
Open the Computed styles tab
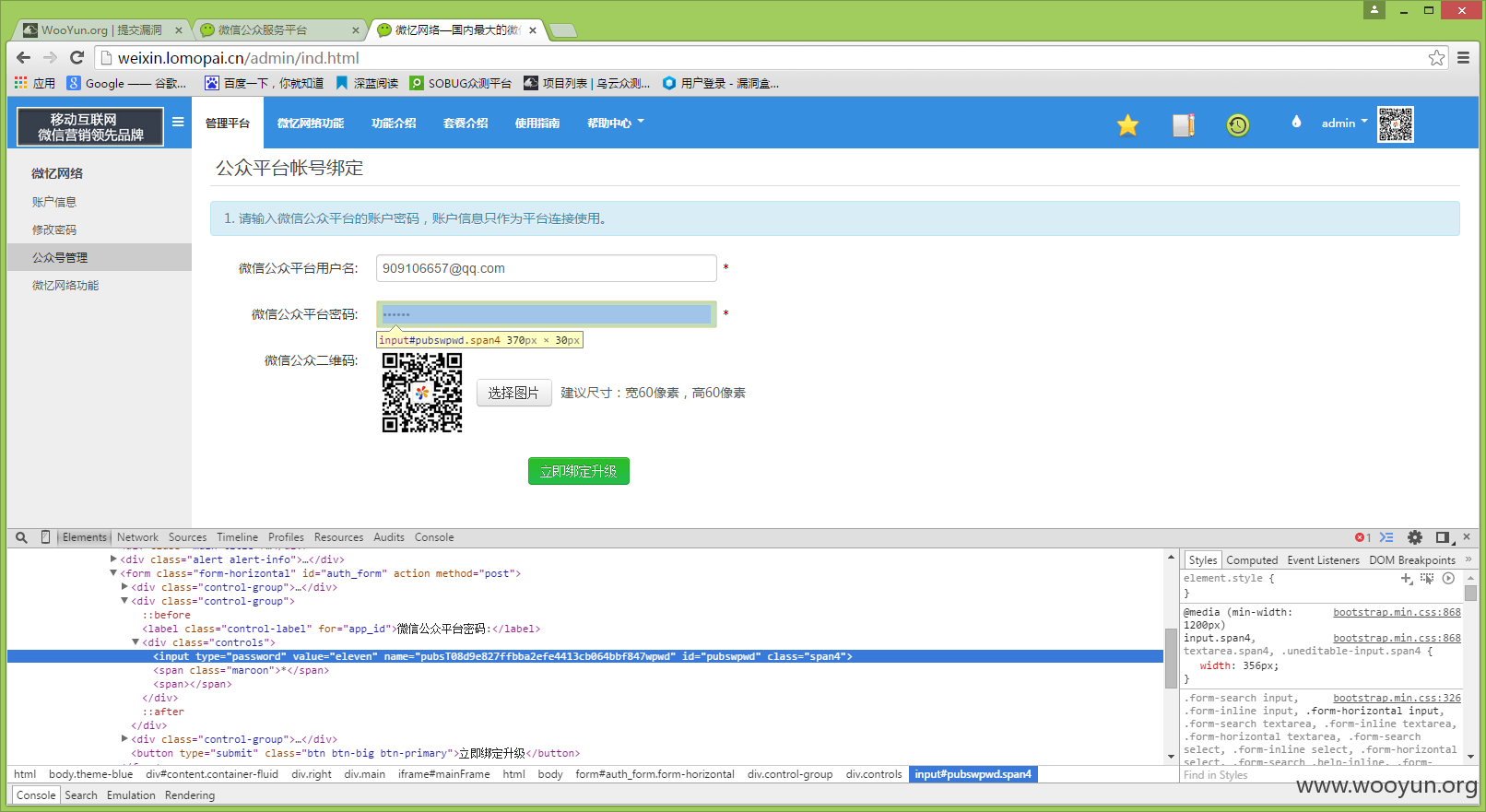[x=1252, y=560]
